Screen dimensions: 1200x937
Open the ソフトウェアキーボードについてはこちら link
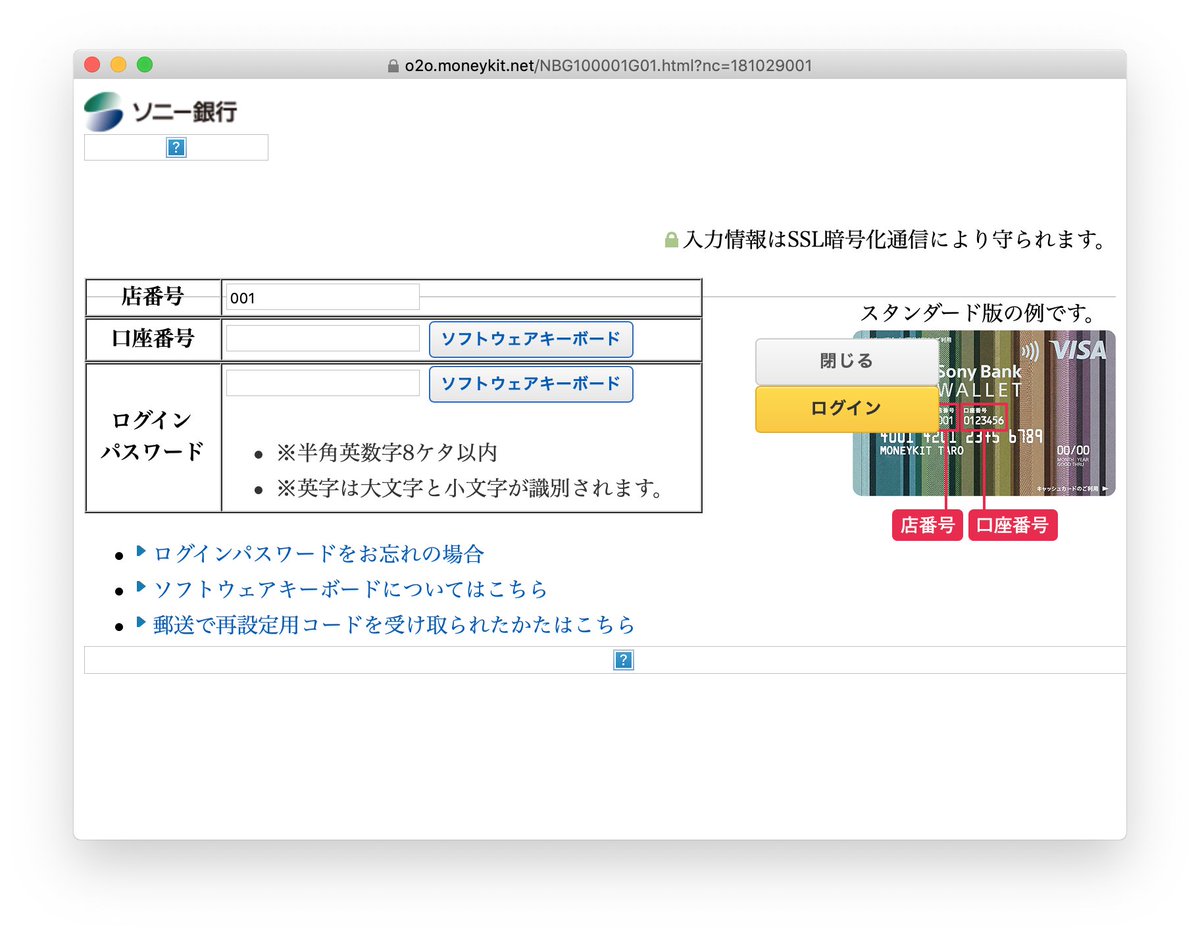click(350, 589)
